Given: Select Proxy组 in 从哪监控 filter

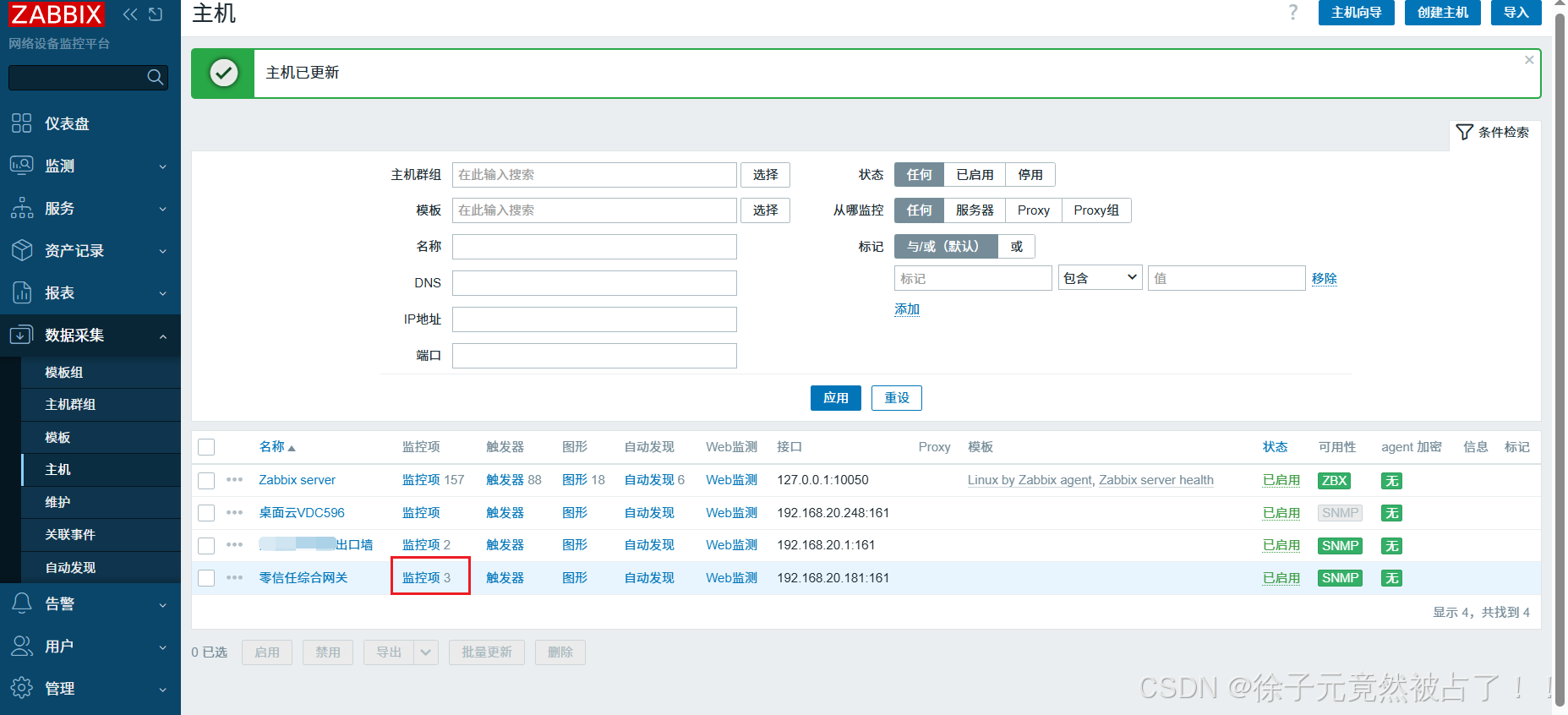Looking at the screenshot, I should (1096, 210).
